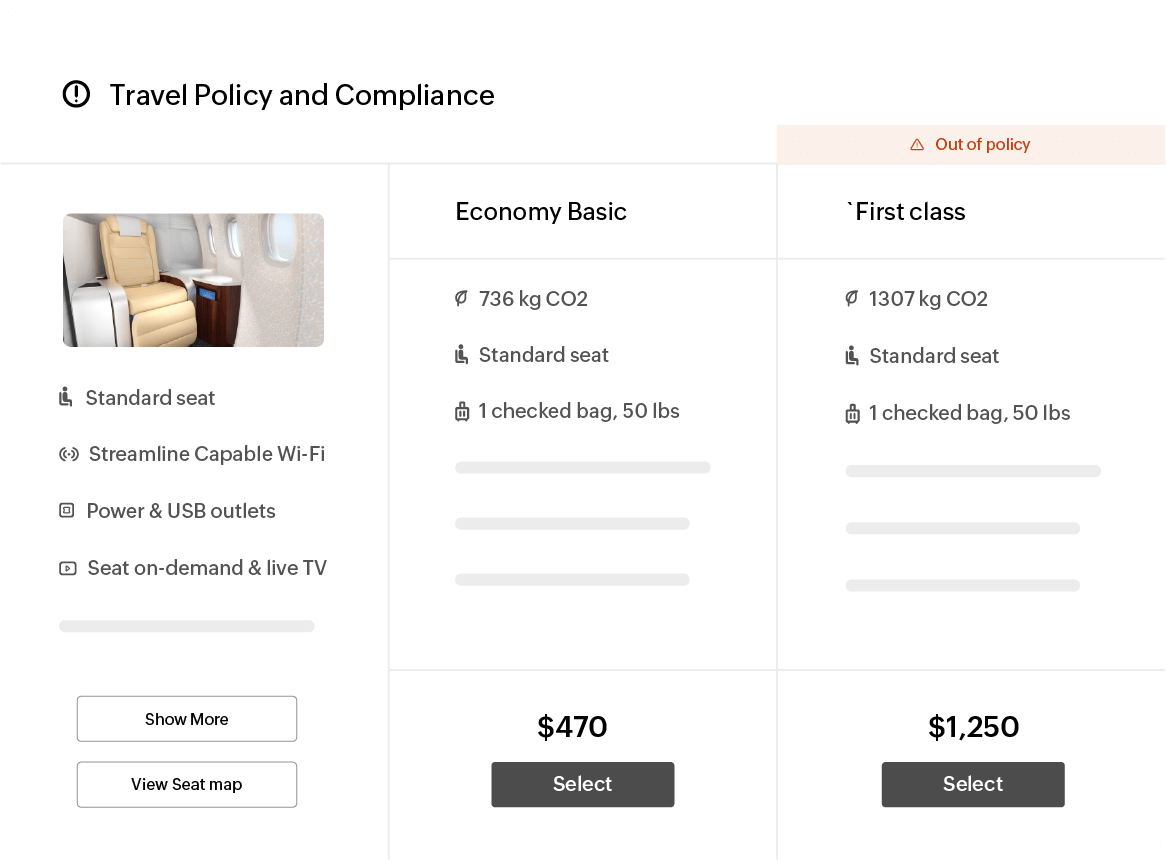This screenshot has height=860, width=1166.
Task: Click the Economy Basic standard seat icon
Action: tap(461, 355)
